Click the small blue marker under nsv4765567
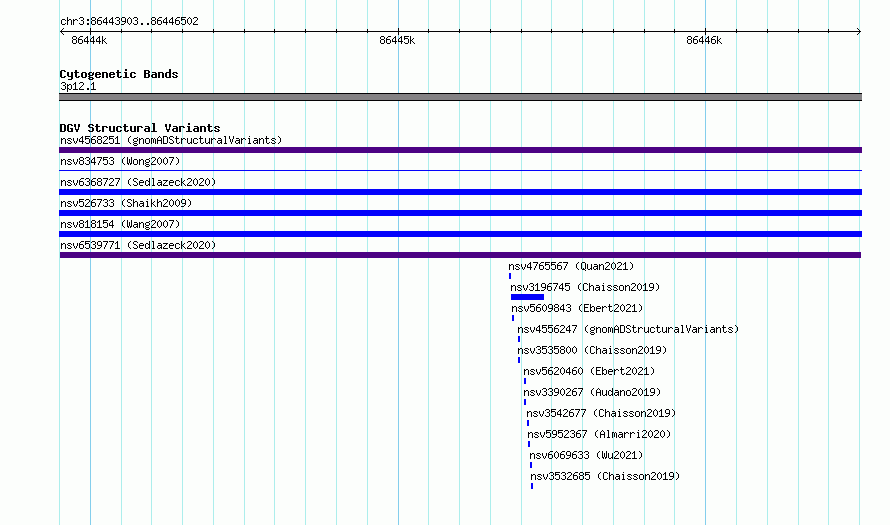The image size is (890, 525). pyautogui.click(x=510, y=276)
